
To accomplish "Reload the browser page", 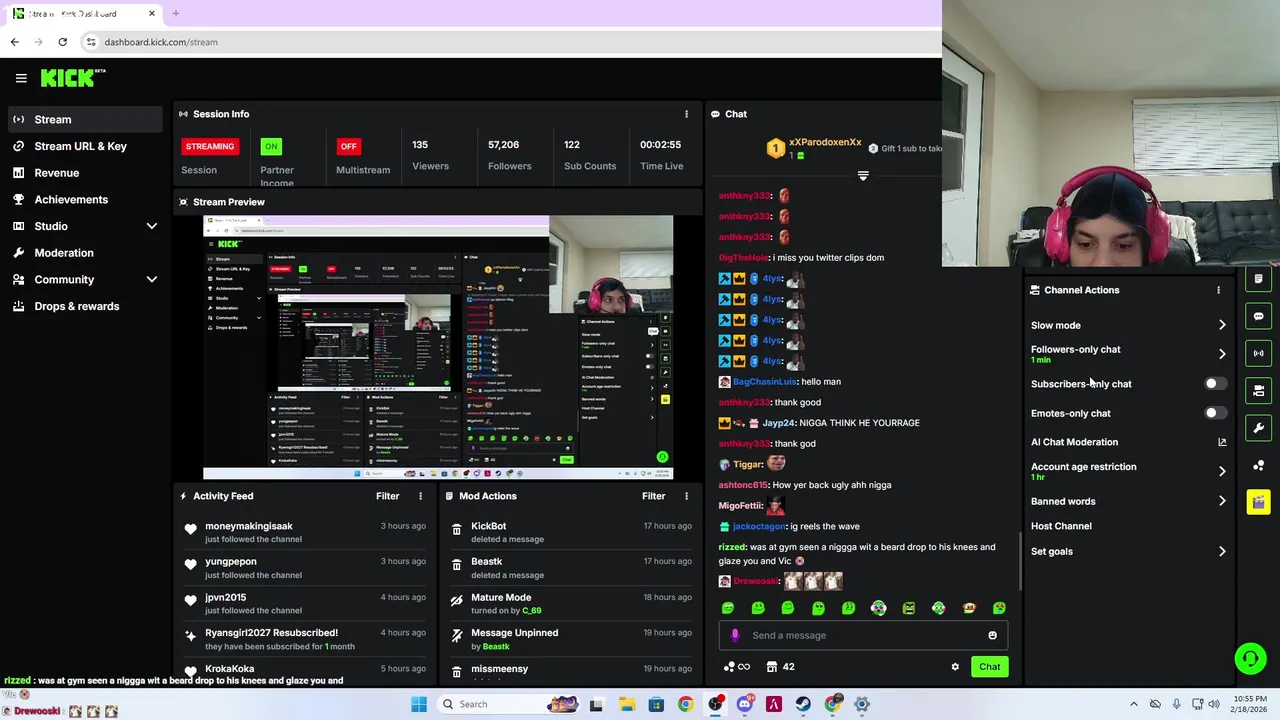I will (62, 42).
